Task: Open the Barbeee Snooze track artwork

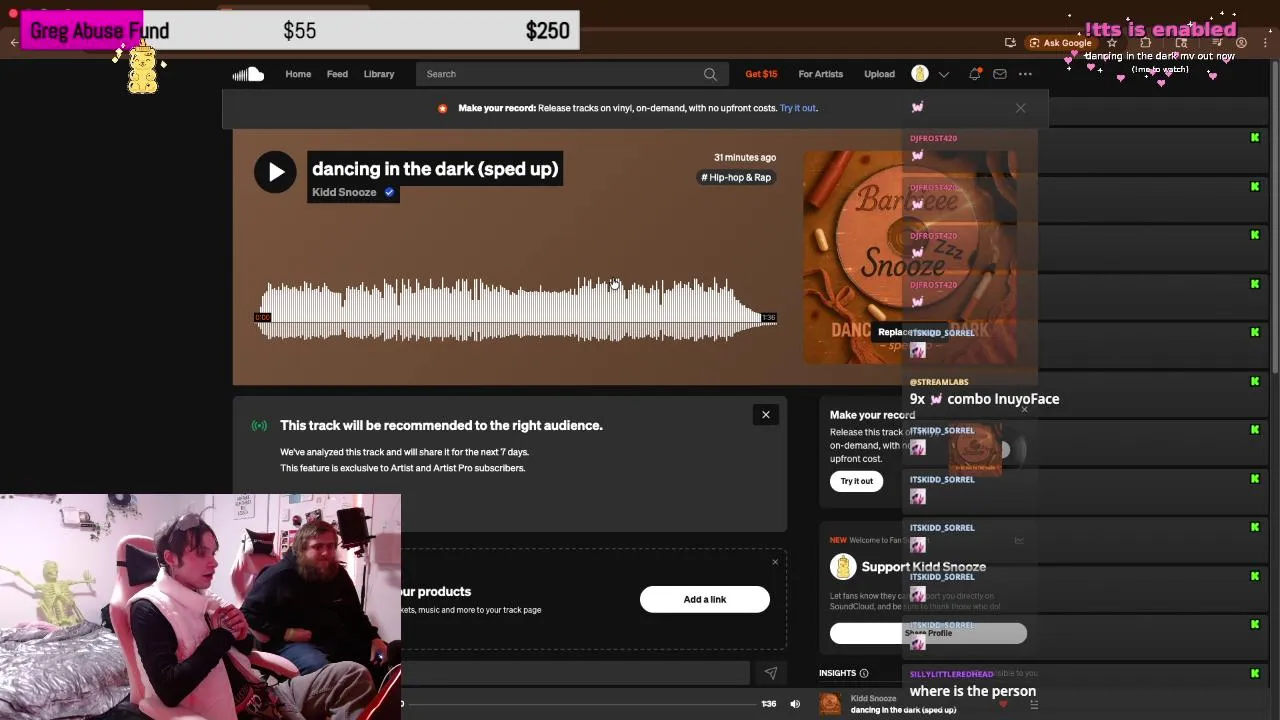Action: tap(910, 257)
